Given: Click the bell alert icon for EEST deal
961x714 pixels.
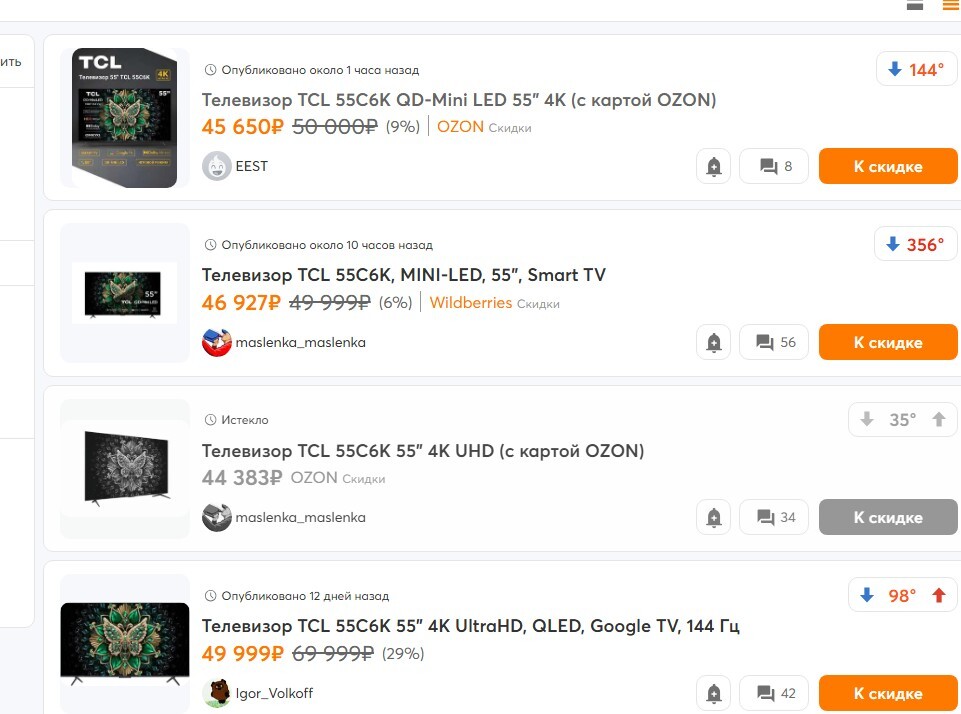Looking at the screenshot, I should (713, 166).
